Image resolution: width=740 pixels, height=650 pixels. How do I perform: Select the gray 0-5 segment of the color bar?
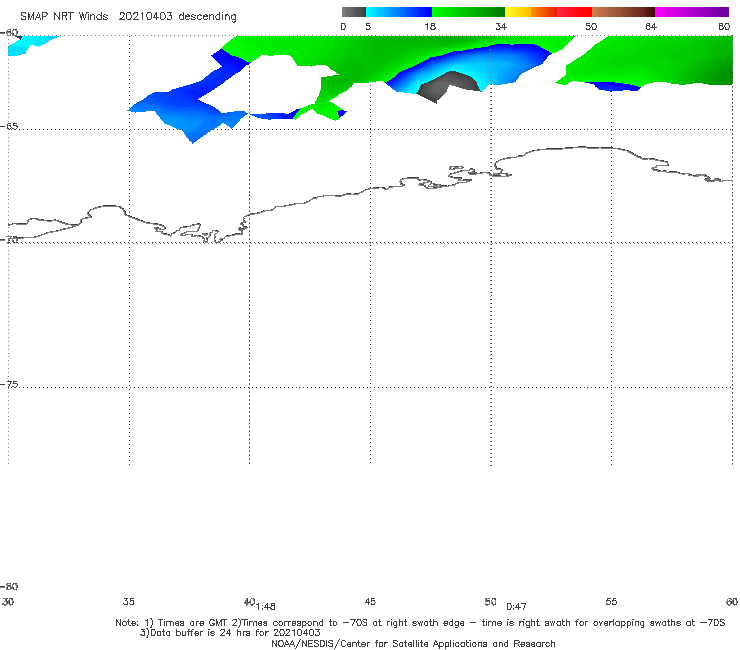coord(354,12)
